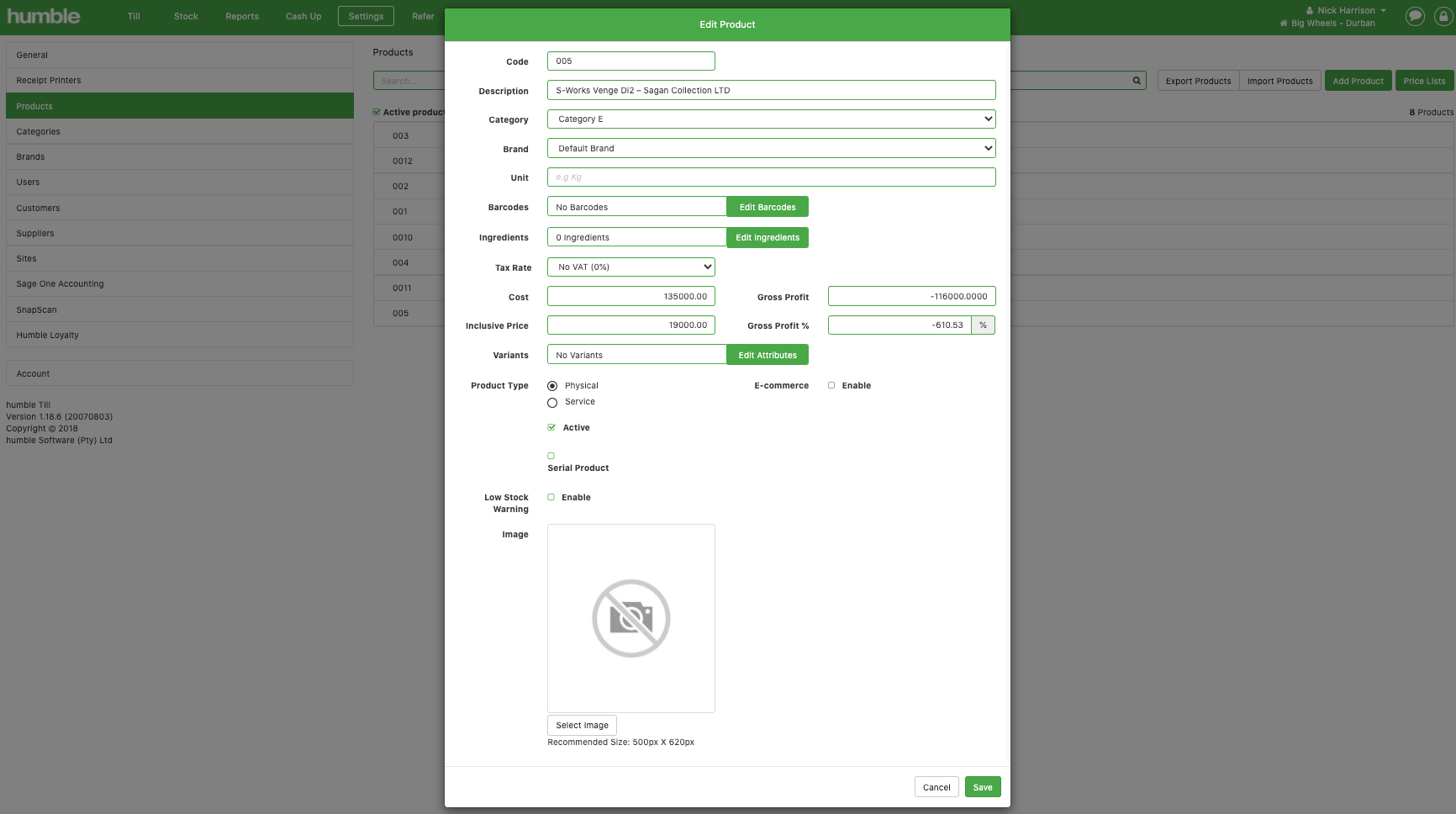Image resolution: width=1456 pixels, height=814 pixels.
Task: Click the lock icon in top right
Action: point(1443,16)
